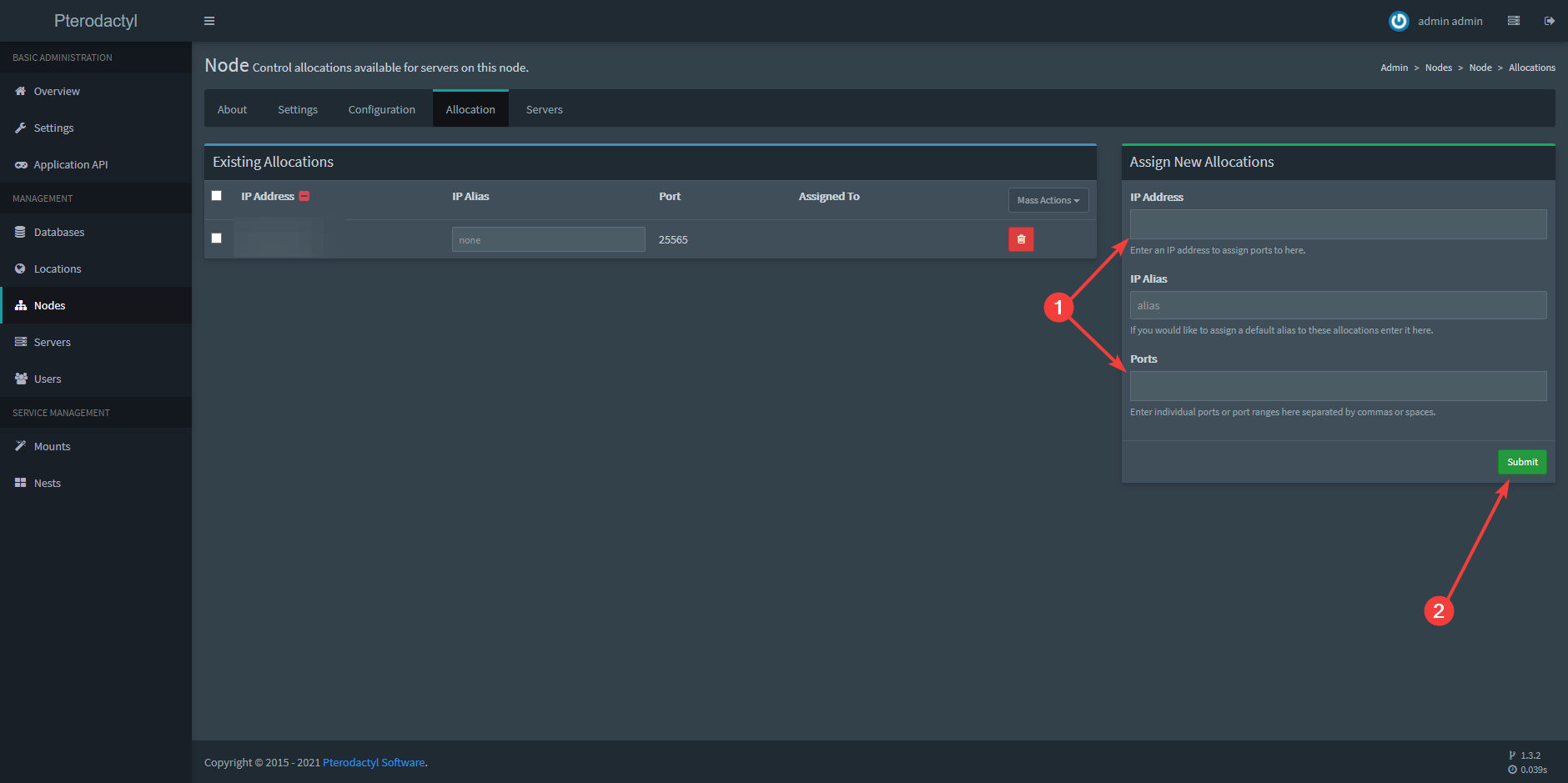Toggle the sidebar hamburger menu

pyautogui.click(x=209, y=21)
